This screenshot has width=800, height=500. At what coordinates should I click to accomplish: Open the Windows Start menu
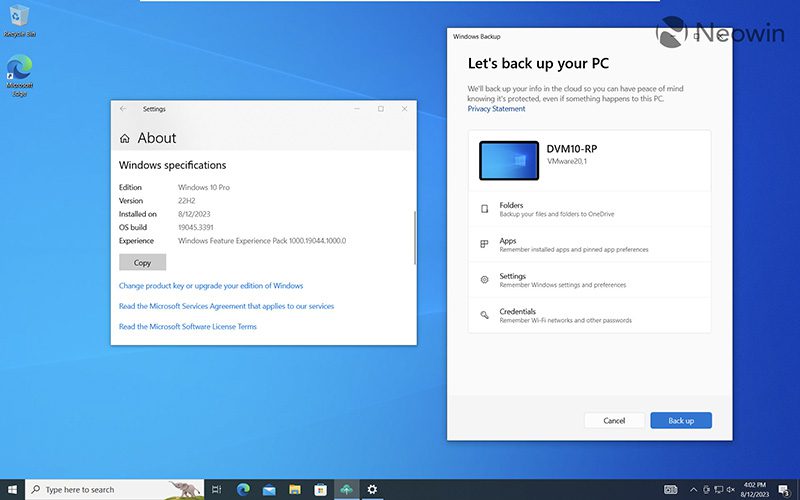[12, 490]
